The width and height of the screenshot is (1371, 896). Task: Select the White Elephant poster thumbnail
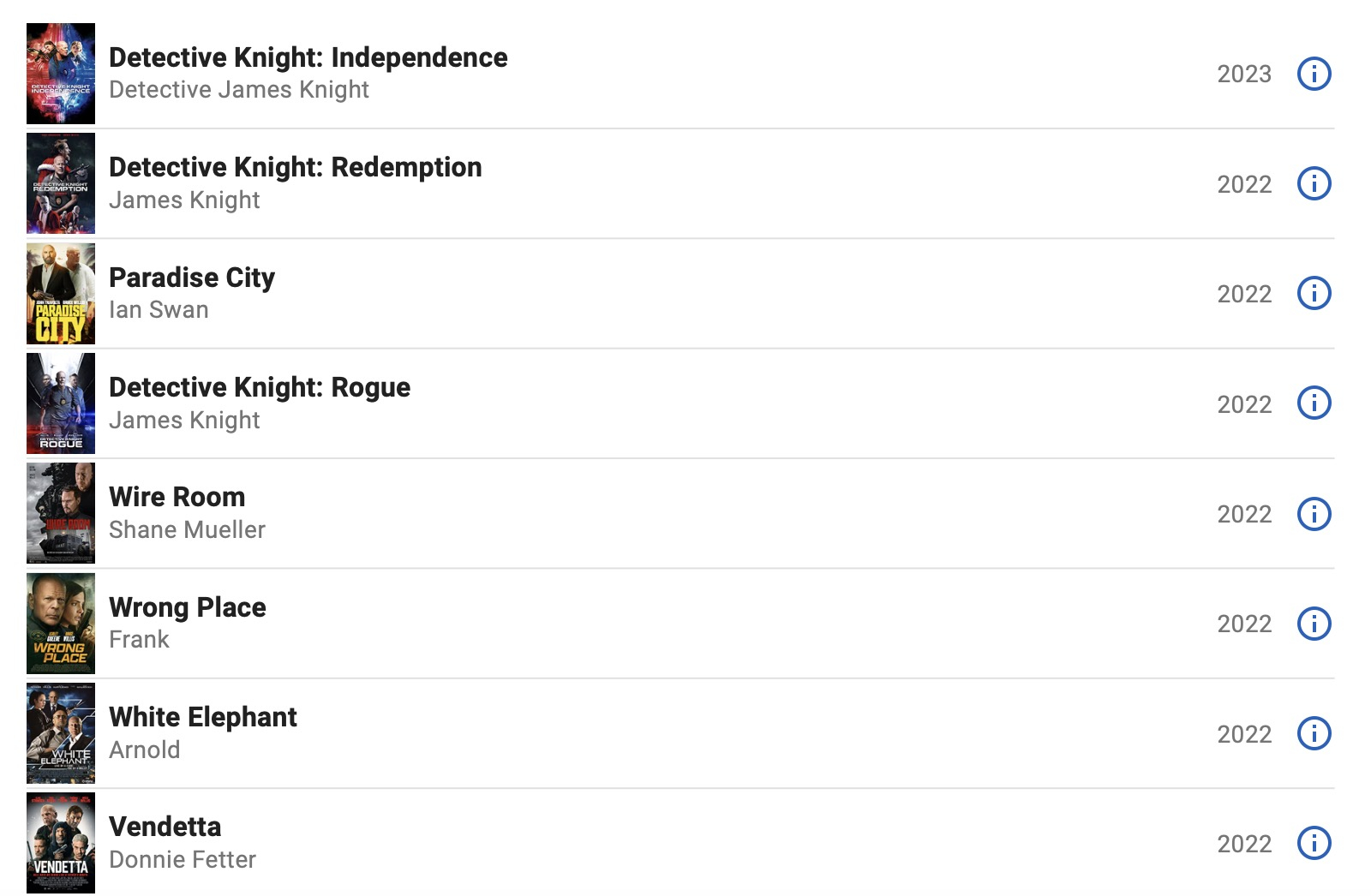(x=61, y=733)
